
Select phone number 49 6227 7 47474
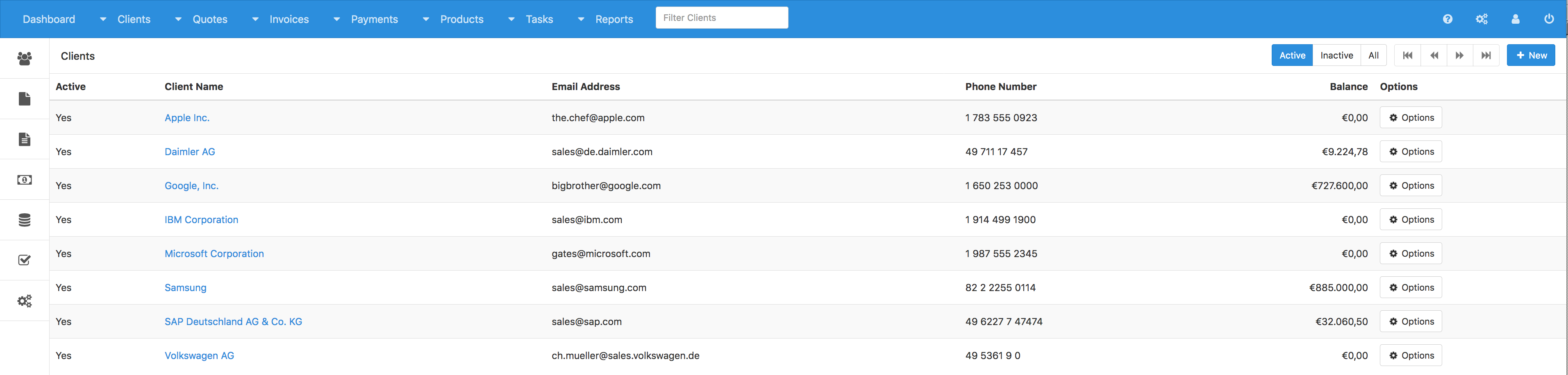coord(1004,322)
